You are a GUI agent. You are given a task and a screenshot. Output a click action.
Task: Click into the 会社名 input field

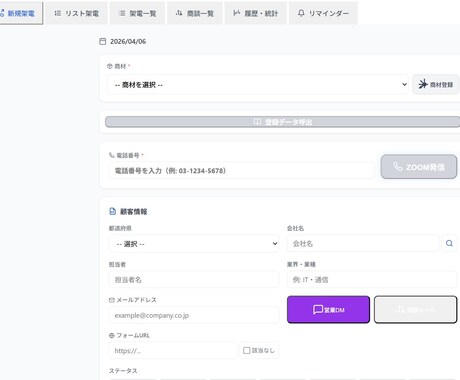tap(363, 243)
